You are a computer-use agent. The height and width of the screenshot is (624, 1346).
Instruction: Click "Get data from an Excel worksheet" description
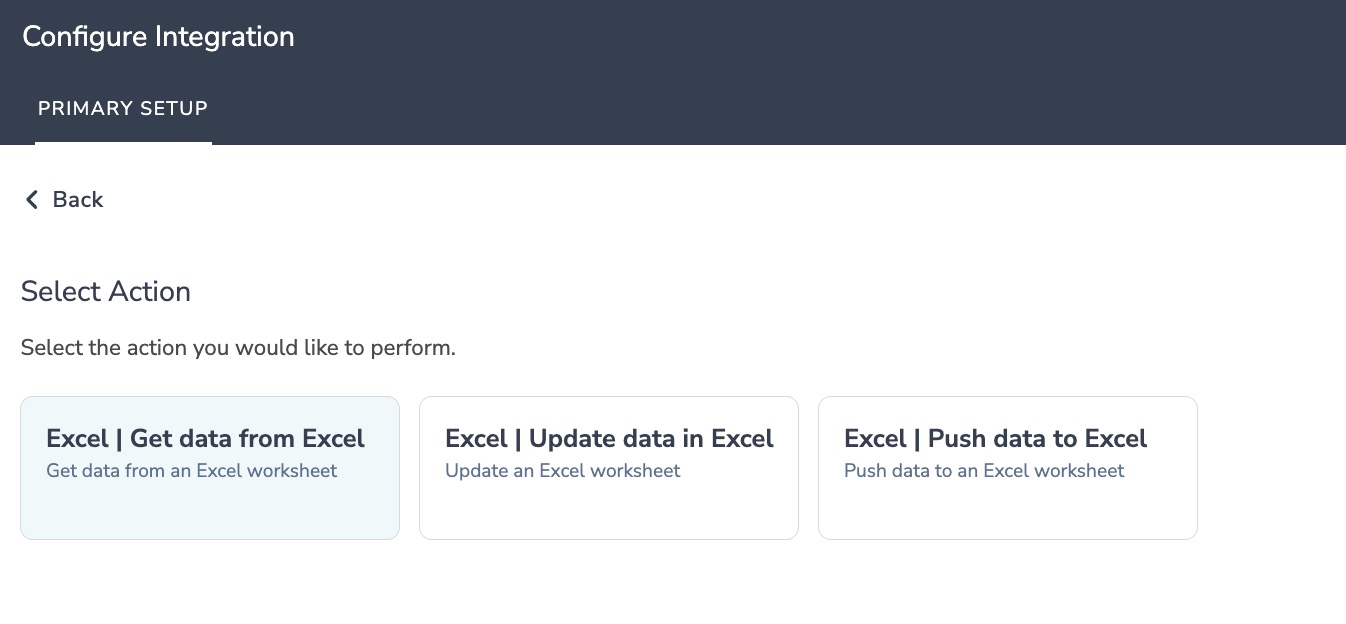coord(191,471)
